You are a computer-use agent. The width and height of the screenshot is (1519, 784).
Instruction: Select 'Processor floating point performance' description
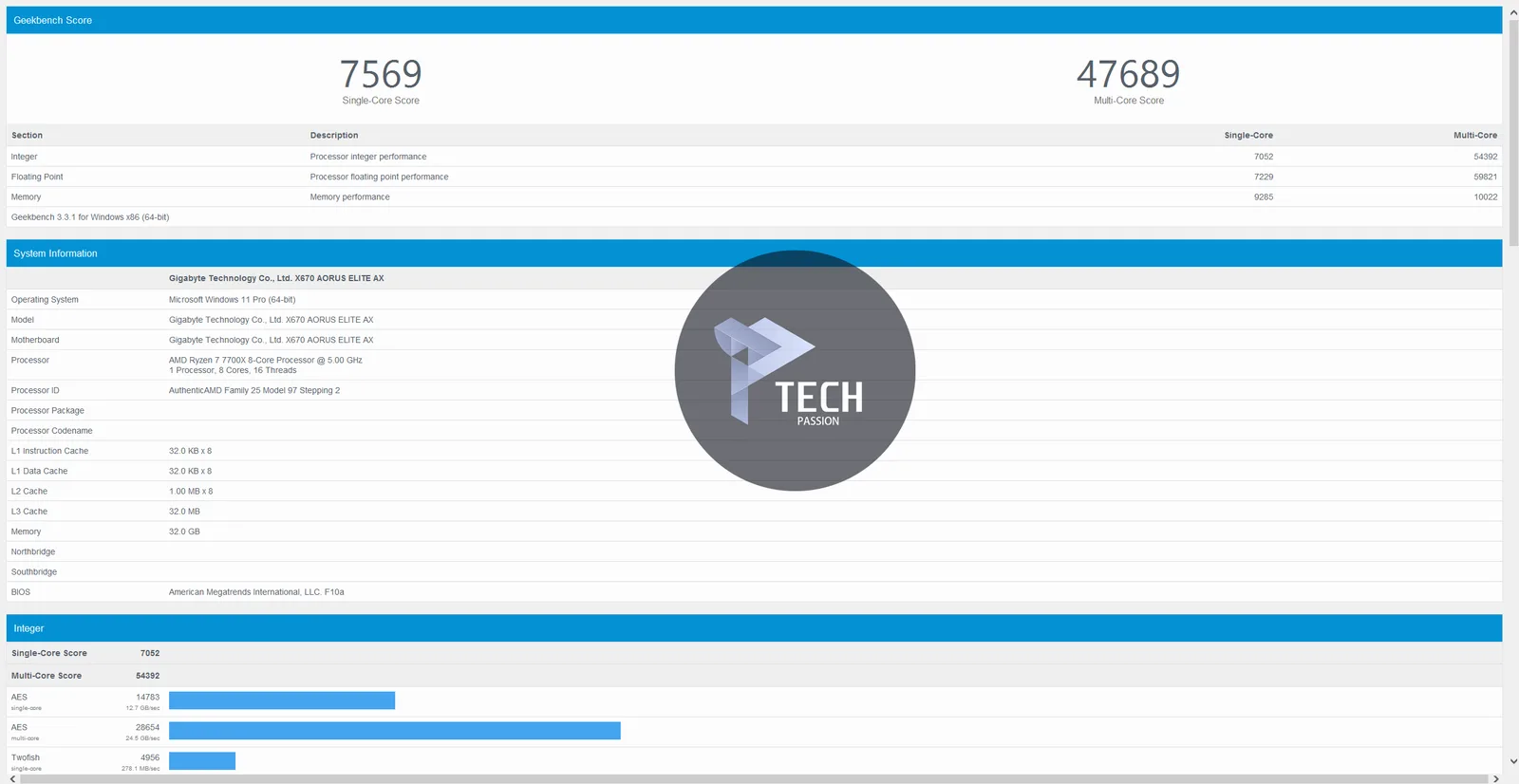pyautogui.click(x=379, y=177)
